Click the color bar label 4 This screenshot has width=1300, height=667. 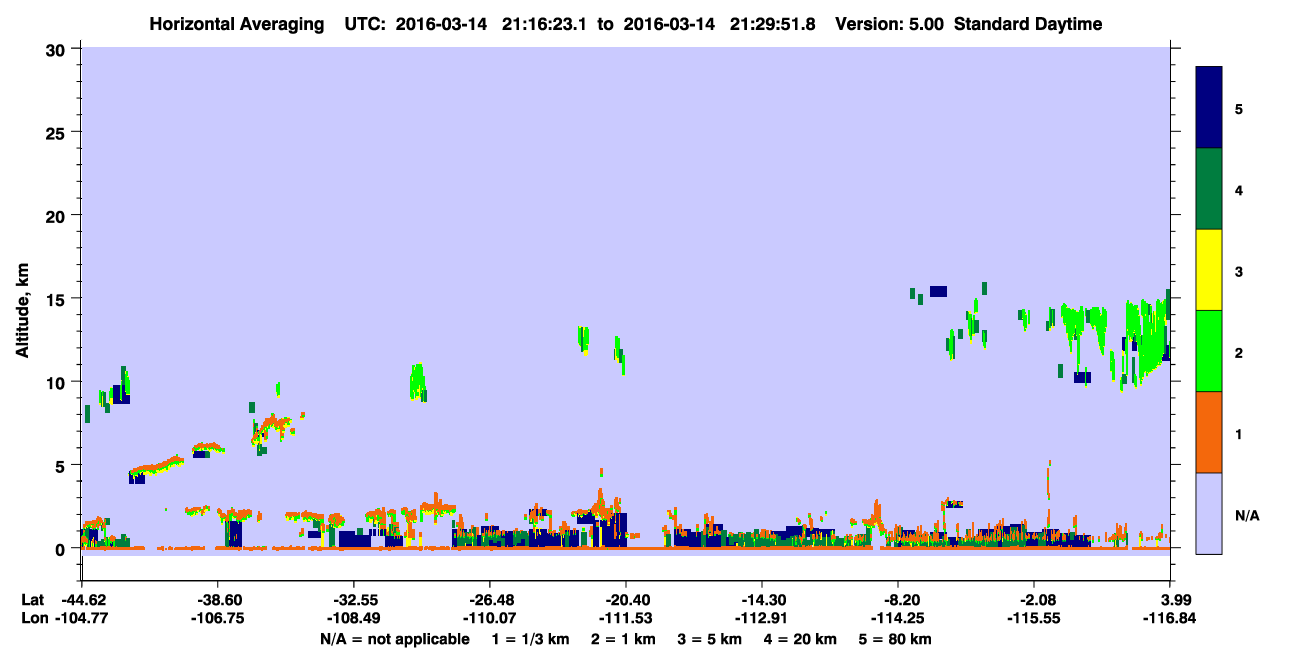(1239, 189)
